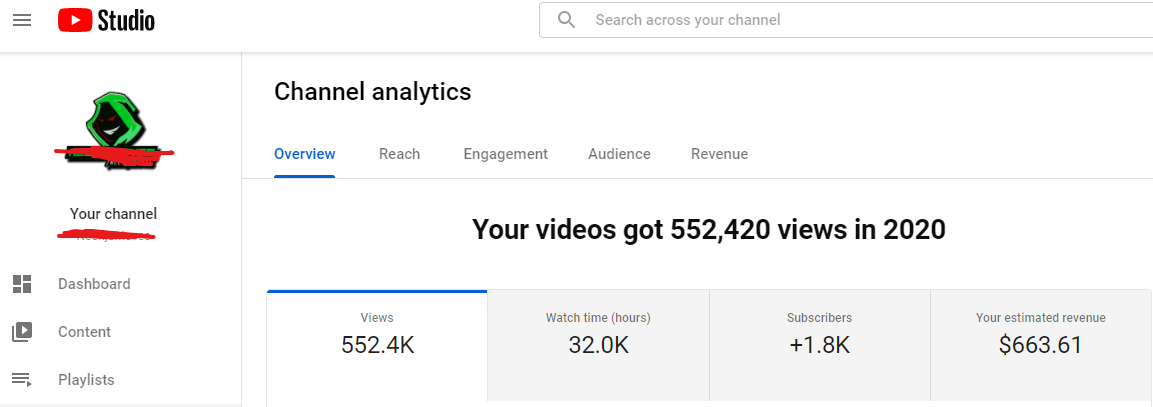Go to the Revenue tab

[719, 155]
